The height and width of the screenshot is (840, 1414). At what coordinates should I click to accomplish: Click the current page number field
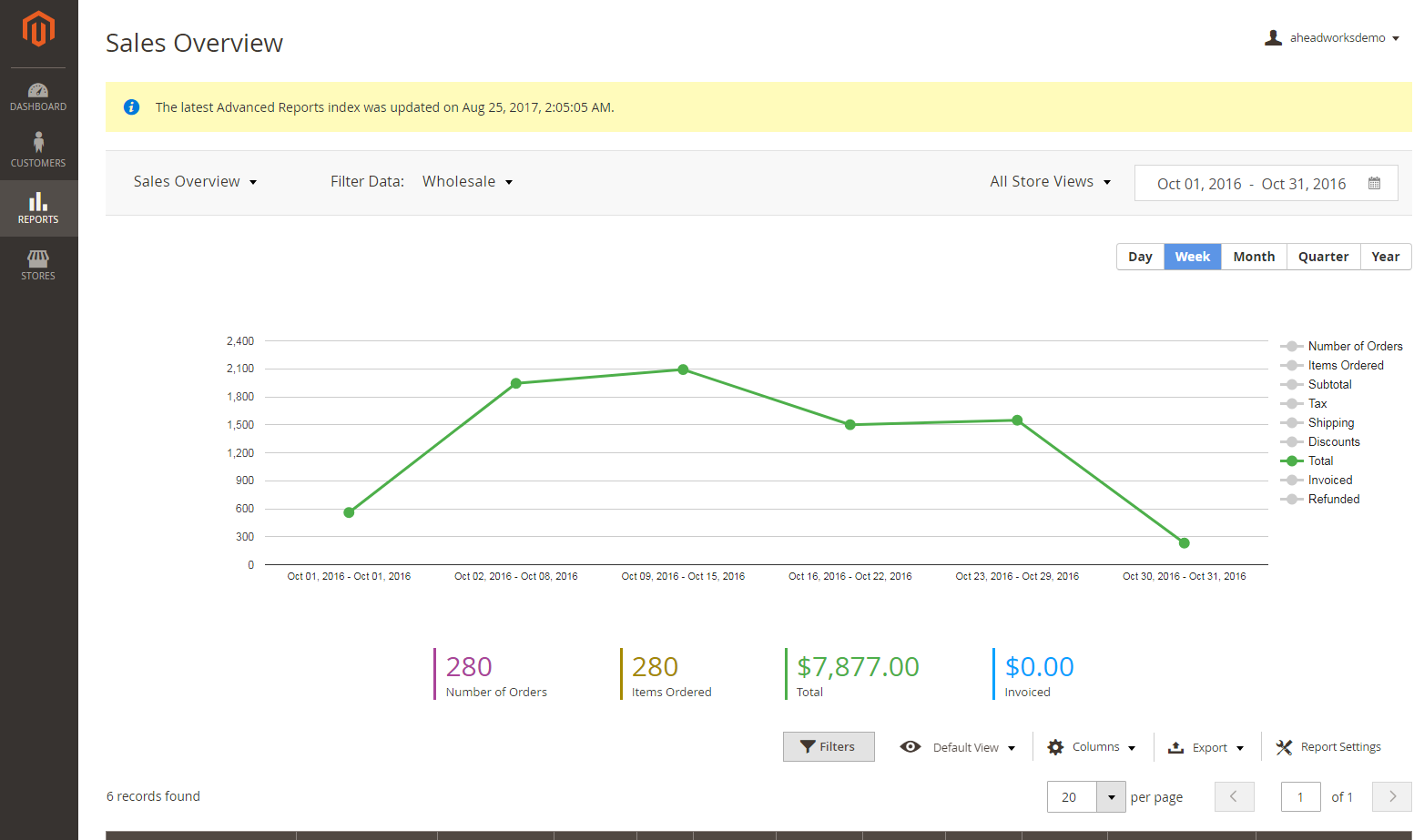coord(1300,797)
